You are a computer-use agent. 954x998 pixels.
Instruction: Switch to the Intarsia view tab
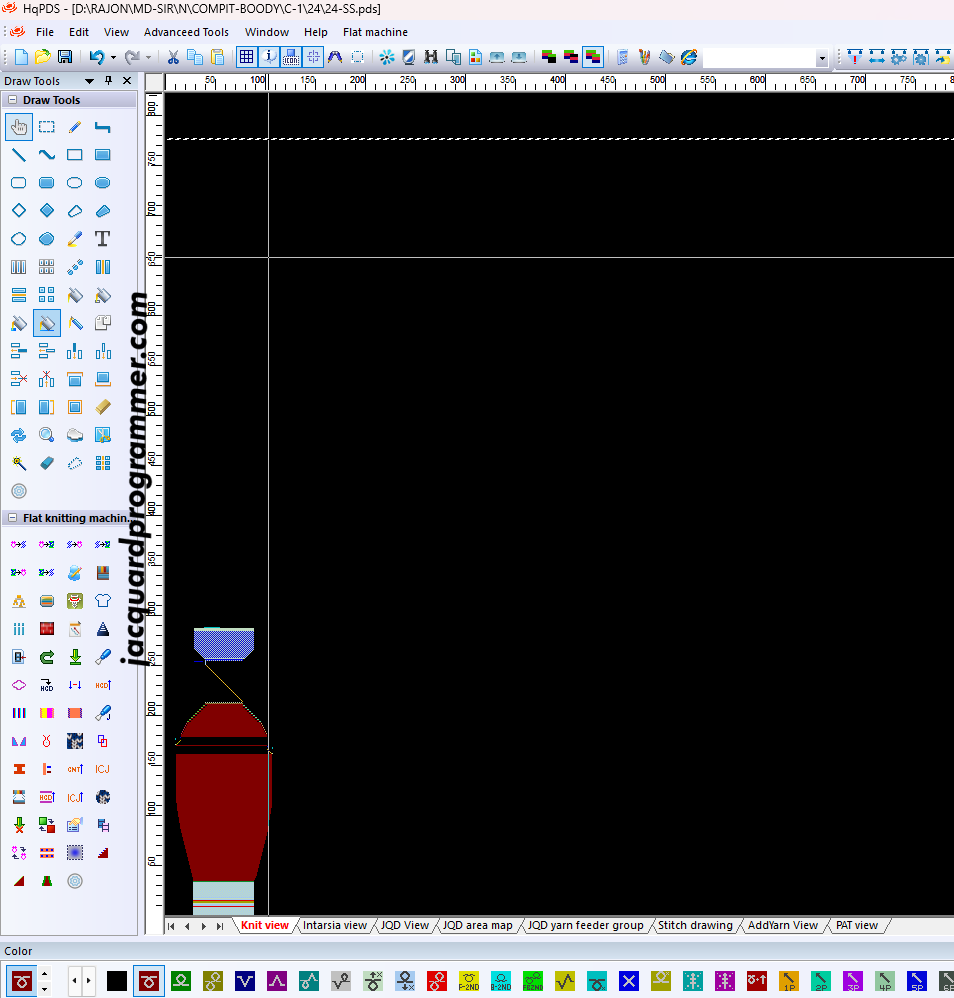(334, 925)
